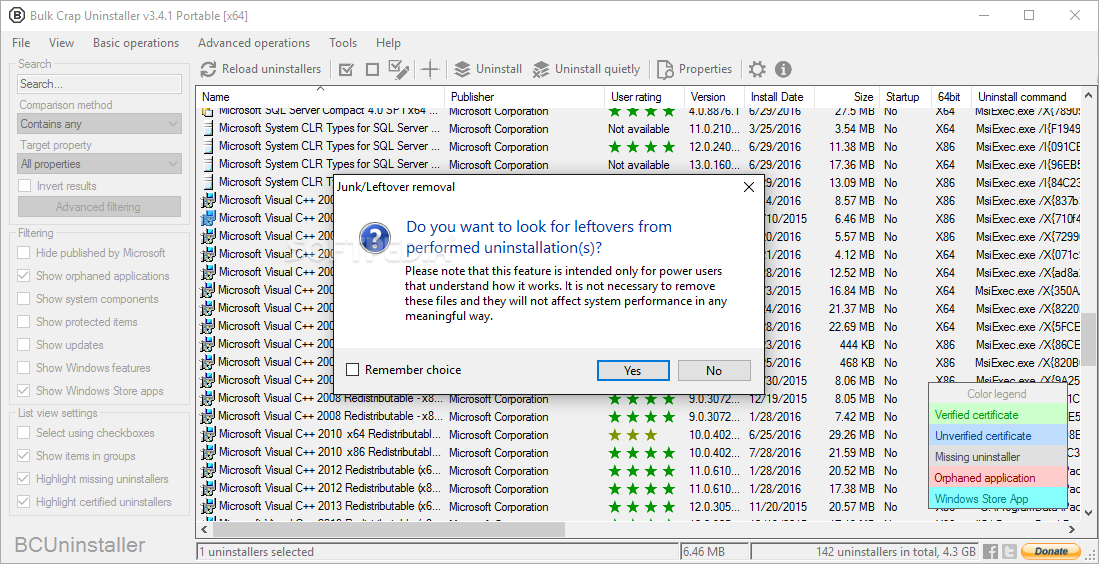Enable Hide published by Microsoft
The width and height of the screenshot is (1099, 564).
[24, 253]
